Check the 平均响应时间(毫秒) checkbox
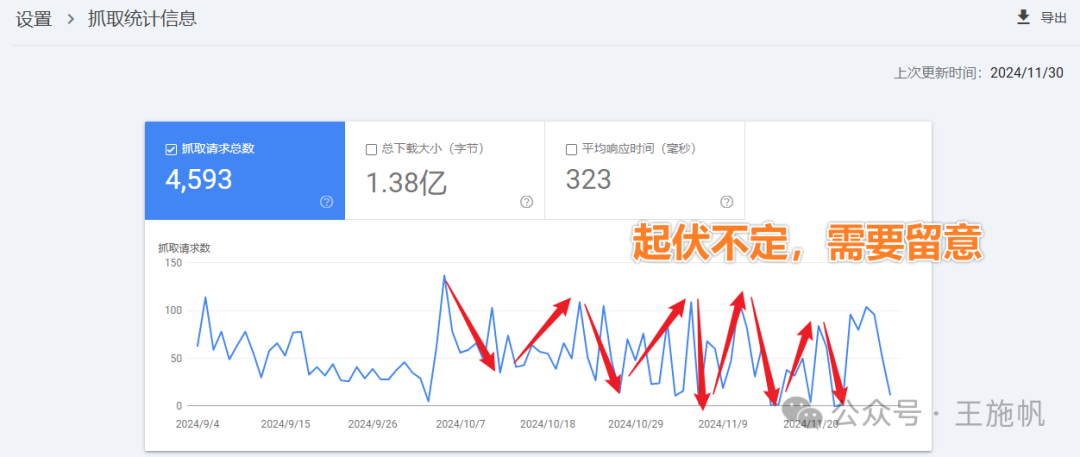The image size is (1080, 457). point(571,149)
